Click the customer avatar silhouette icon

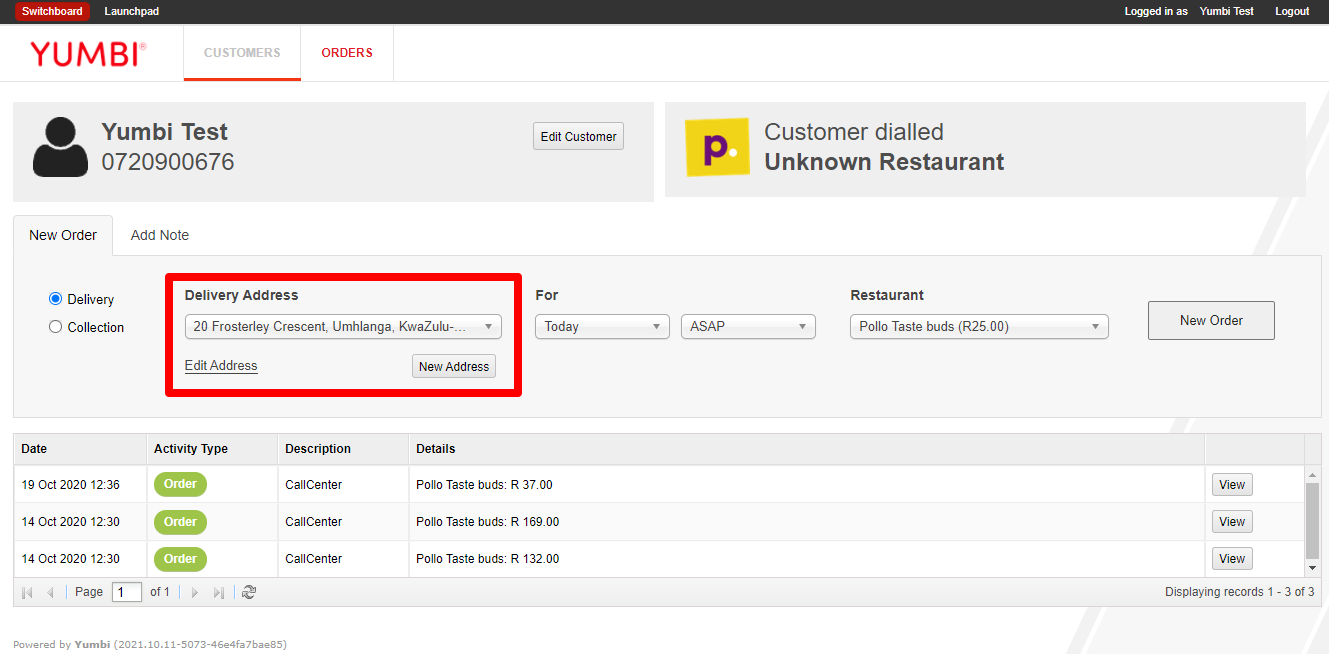coord(61,148)
